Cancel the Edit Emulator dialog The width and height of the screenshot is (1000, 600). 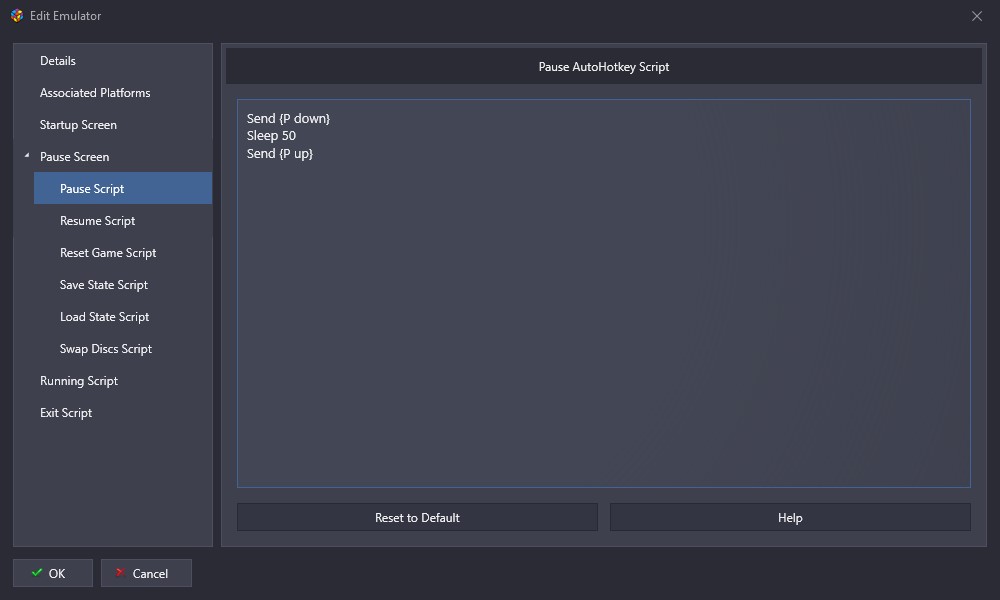(146, 573)
